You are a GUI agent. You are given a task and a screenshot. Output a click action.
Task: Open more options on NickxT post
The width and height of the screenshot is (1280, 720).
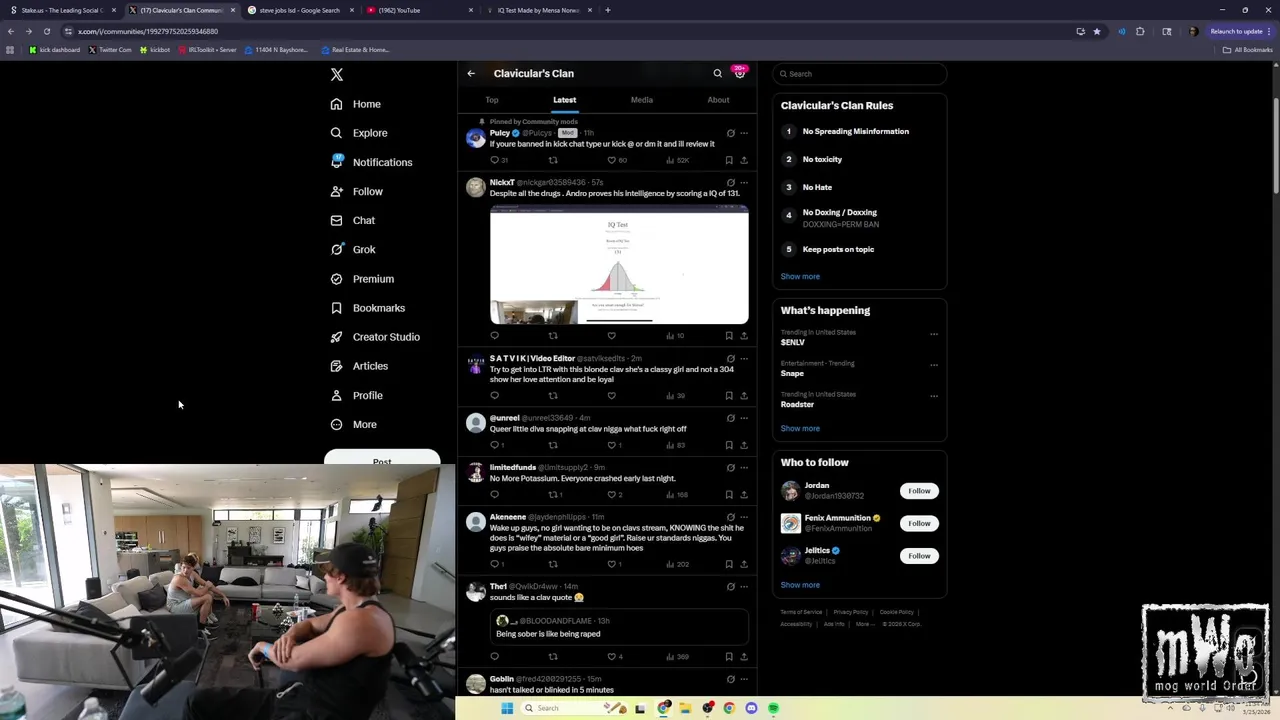[x=744, y=183]
